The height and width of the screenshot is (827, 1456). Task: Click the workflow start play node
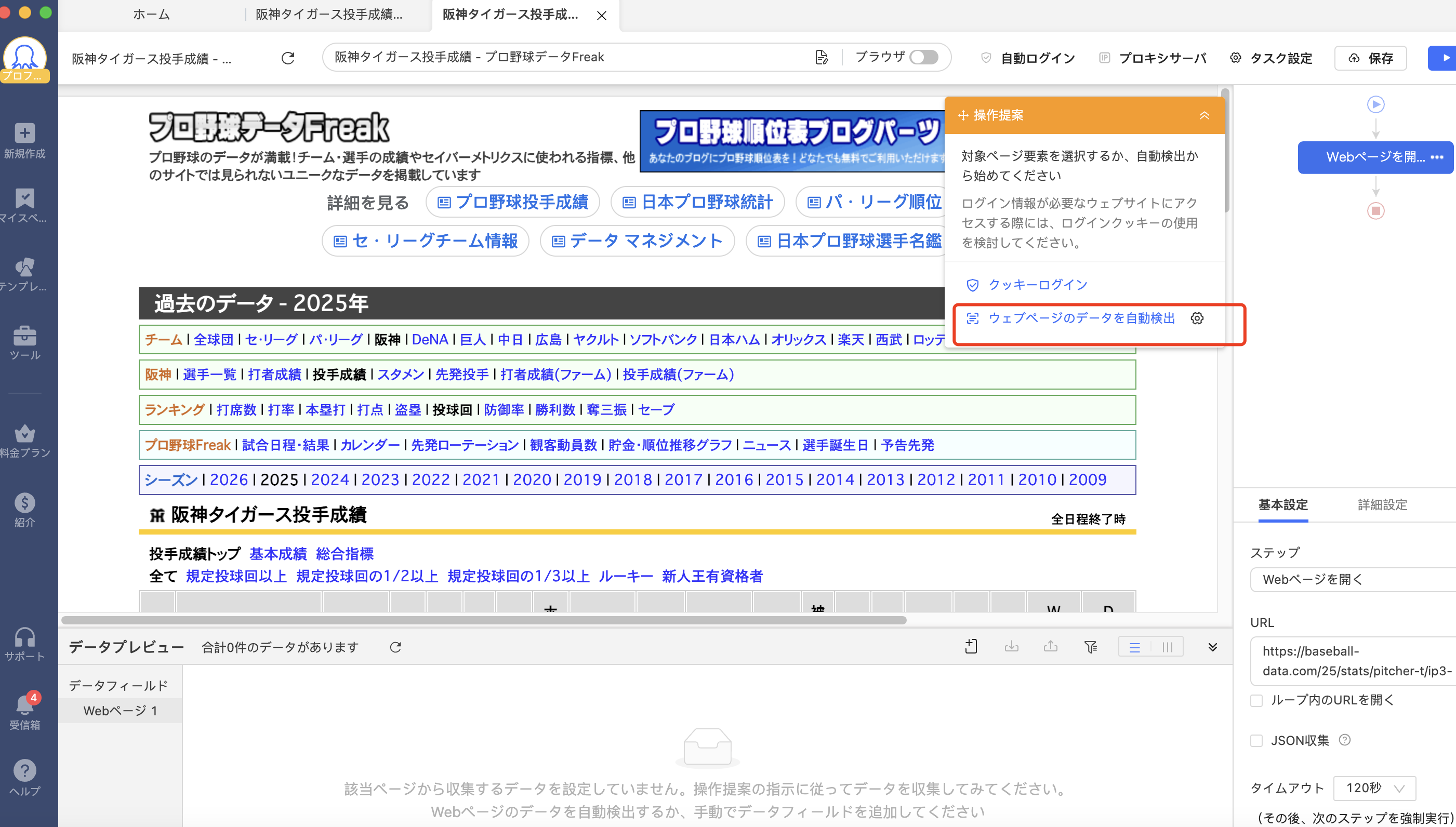pyautogui.click(x=1375, y=104)
